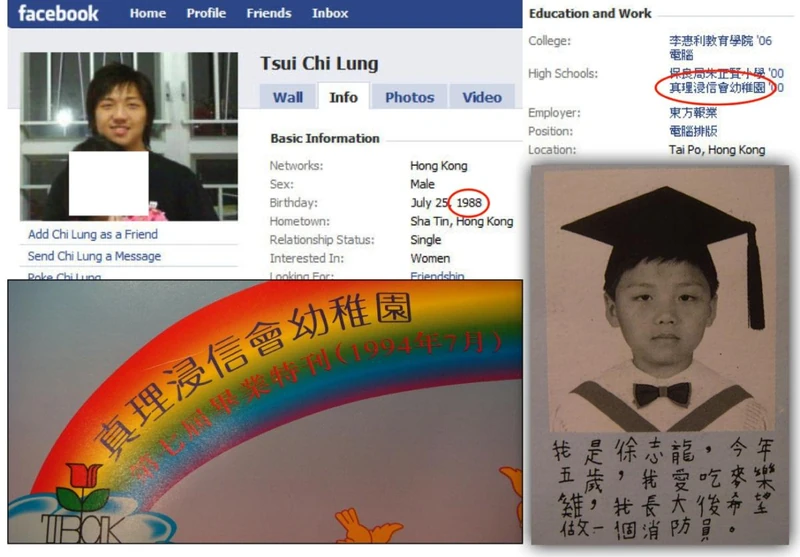
Task: Click the position link 電腦排版
Action: pos(693,131)
